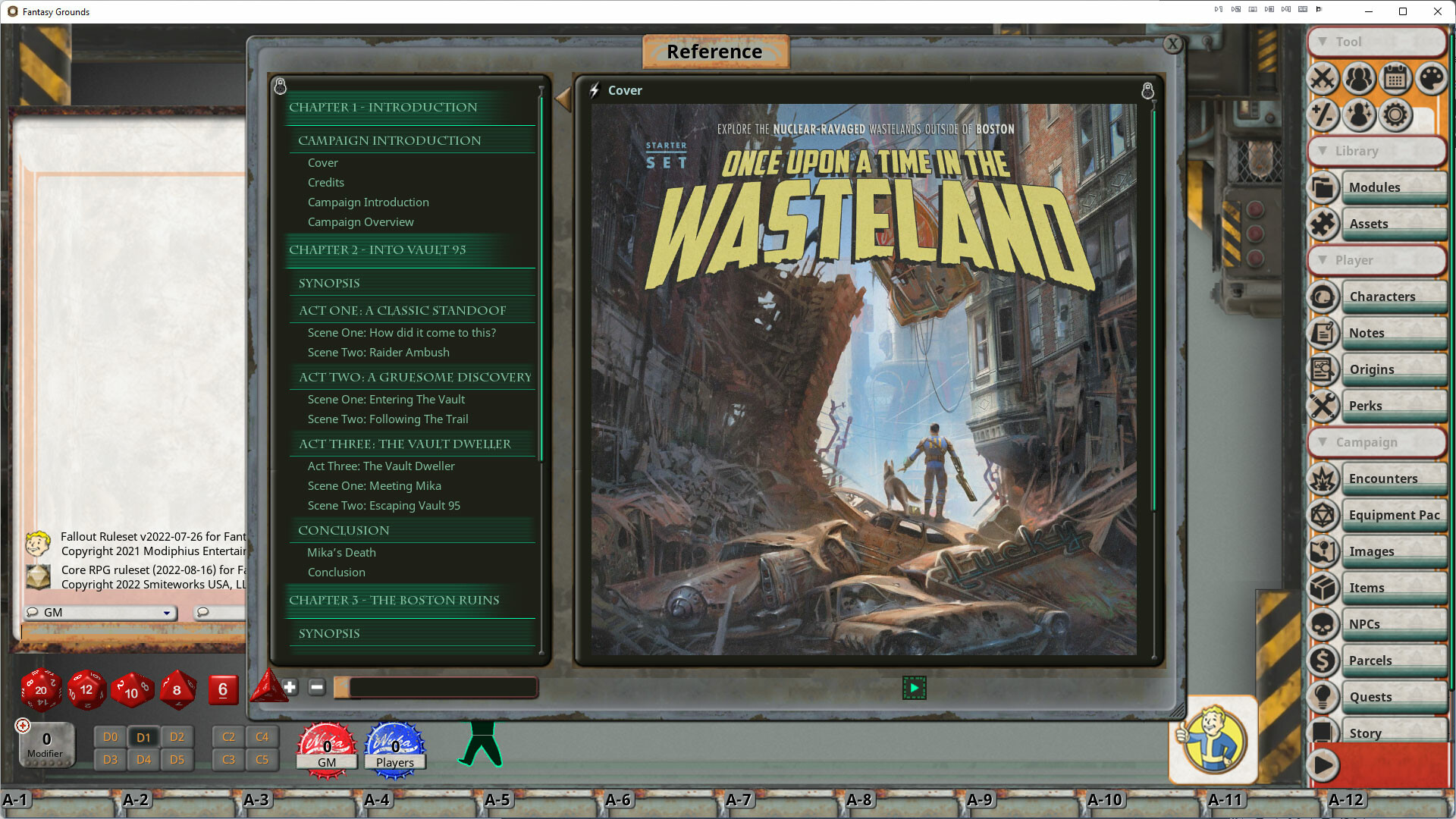Open the Modifiers plus/minus tool icon
1456x819 pixels.
point(1323,115)
